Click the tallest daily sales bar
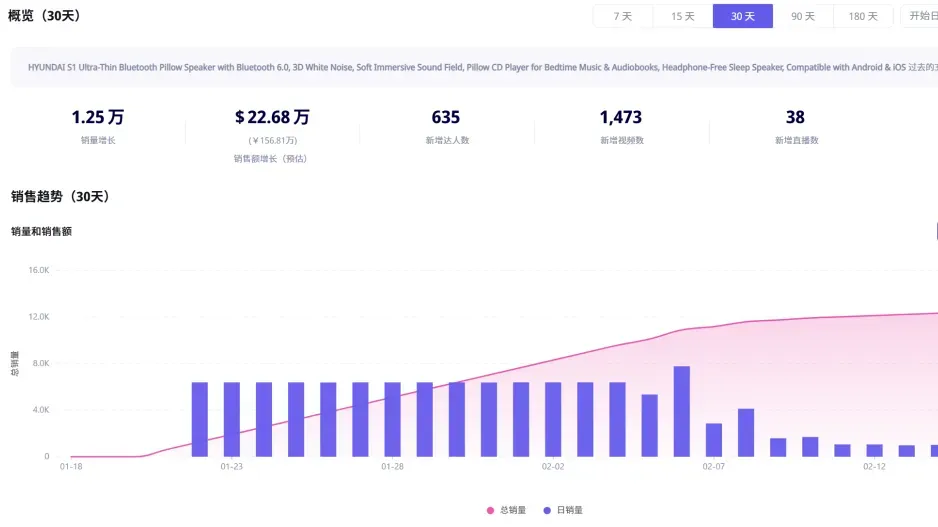The height and width of the screenshot is (527, 938). [681, 412]
